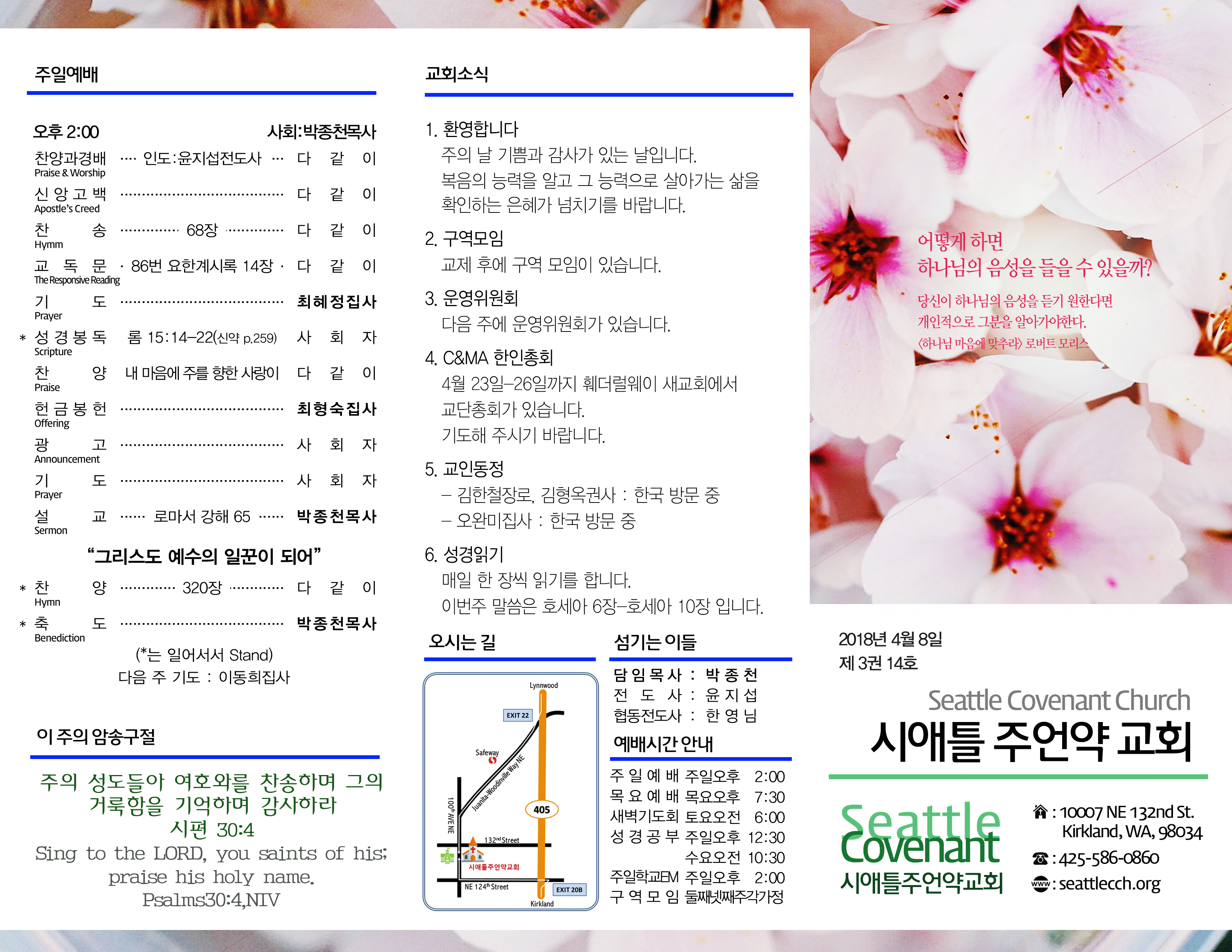Click the pastor line 담임목사 : 박종천
Image resolution: width=1232 pixels, height=952 pixels.
click(685, 675)
